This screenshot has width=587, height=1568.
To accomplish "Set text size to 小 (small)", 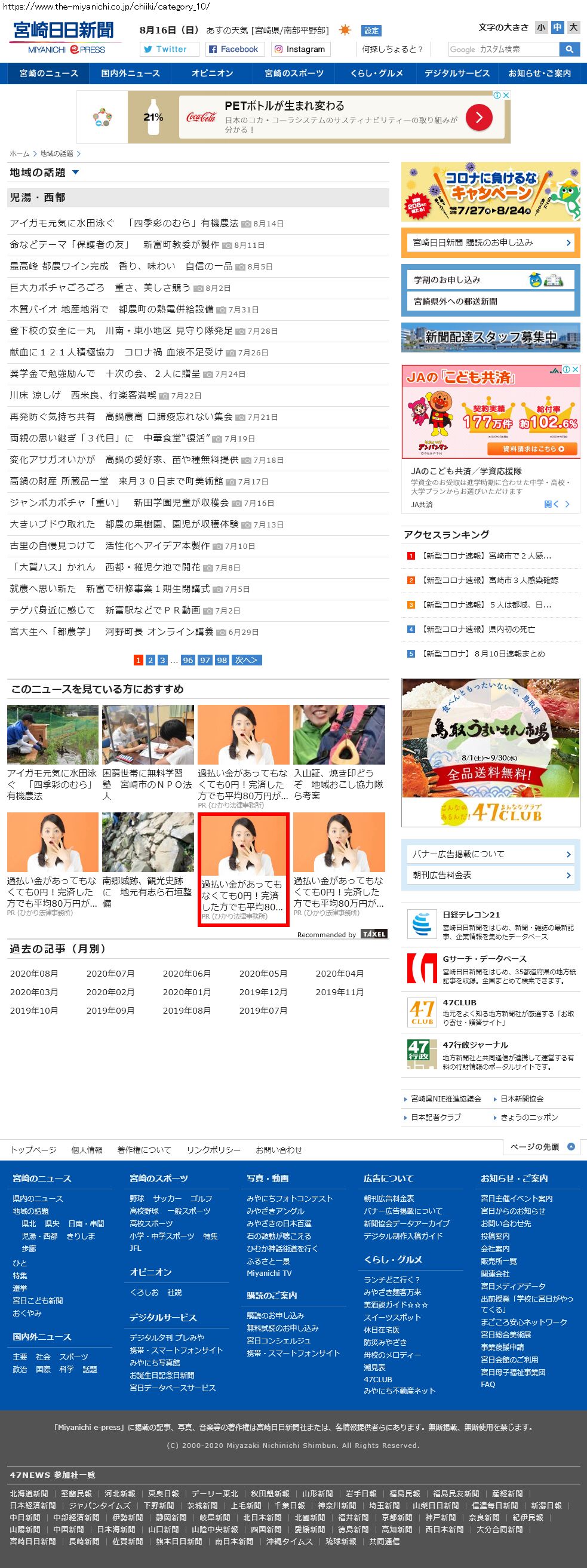I will (541, 27).
